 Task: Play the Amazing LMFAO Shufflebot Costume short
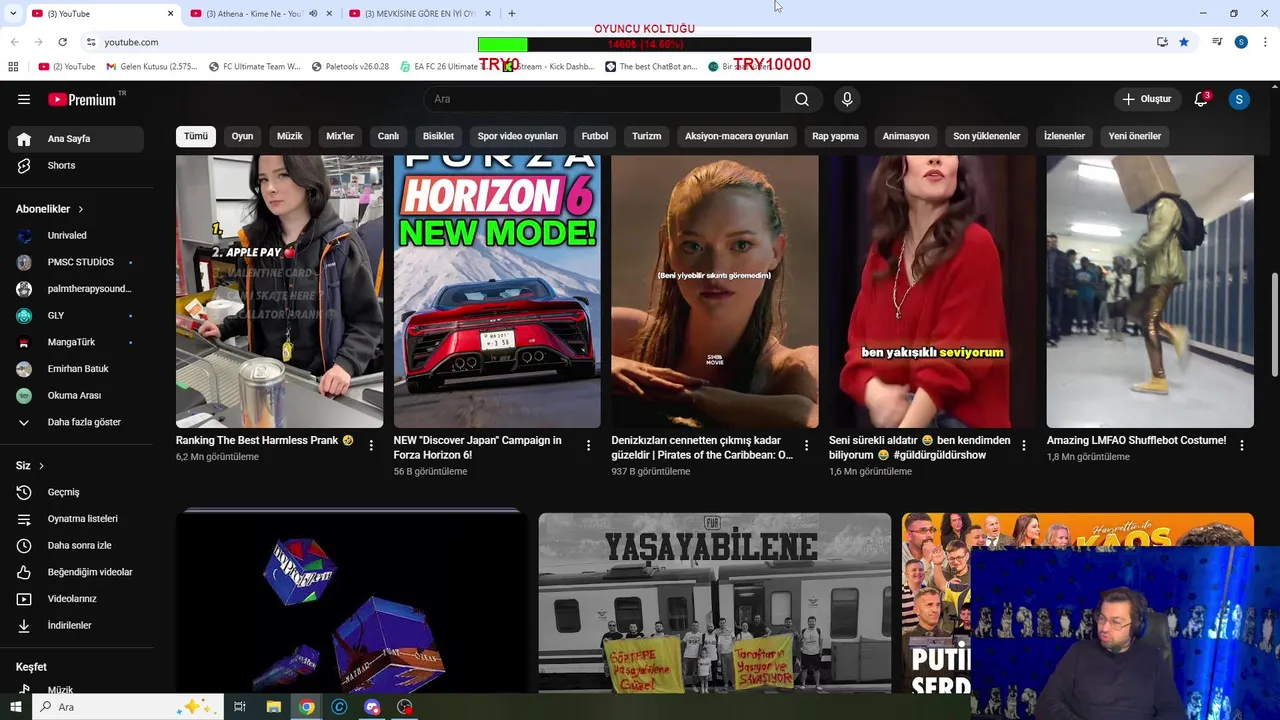[x=1150, y=291]
